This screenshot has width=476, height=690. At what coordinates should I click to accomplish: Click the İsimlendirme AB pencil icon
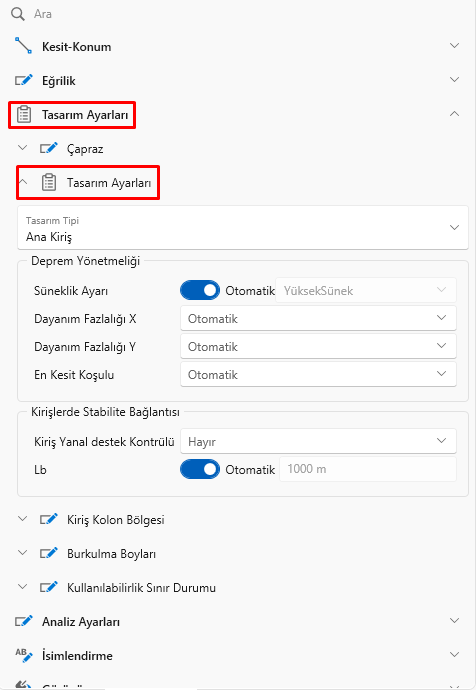(x=24, y=655)
